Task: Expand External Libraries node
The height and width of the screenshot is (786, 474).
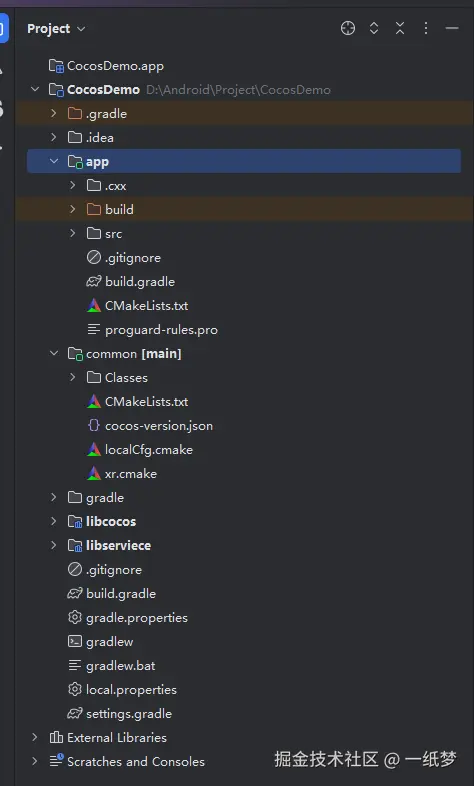Action: point(35,737)
